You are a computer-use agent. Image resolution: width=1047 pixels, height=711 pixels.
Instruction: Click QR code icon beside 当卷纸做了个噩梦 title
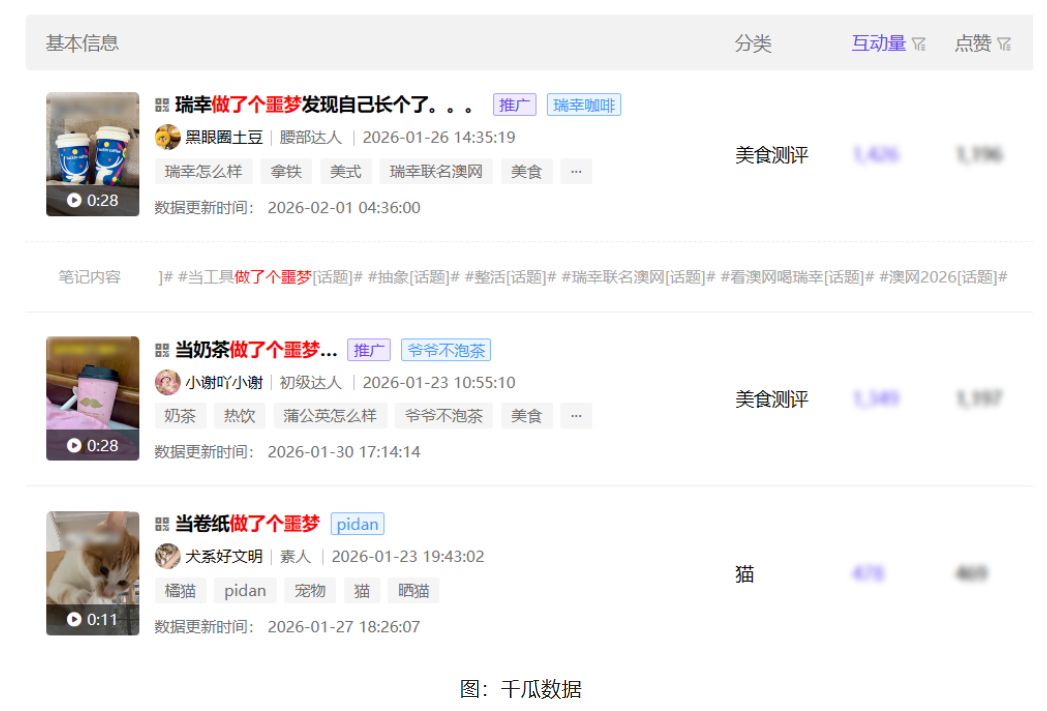162,524
